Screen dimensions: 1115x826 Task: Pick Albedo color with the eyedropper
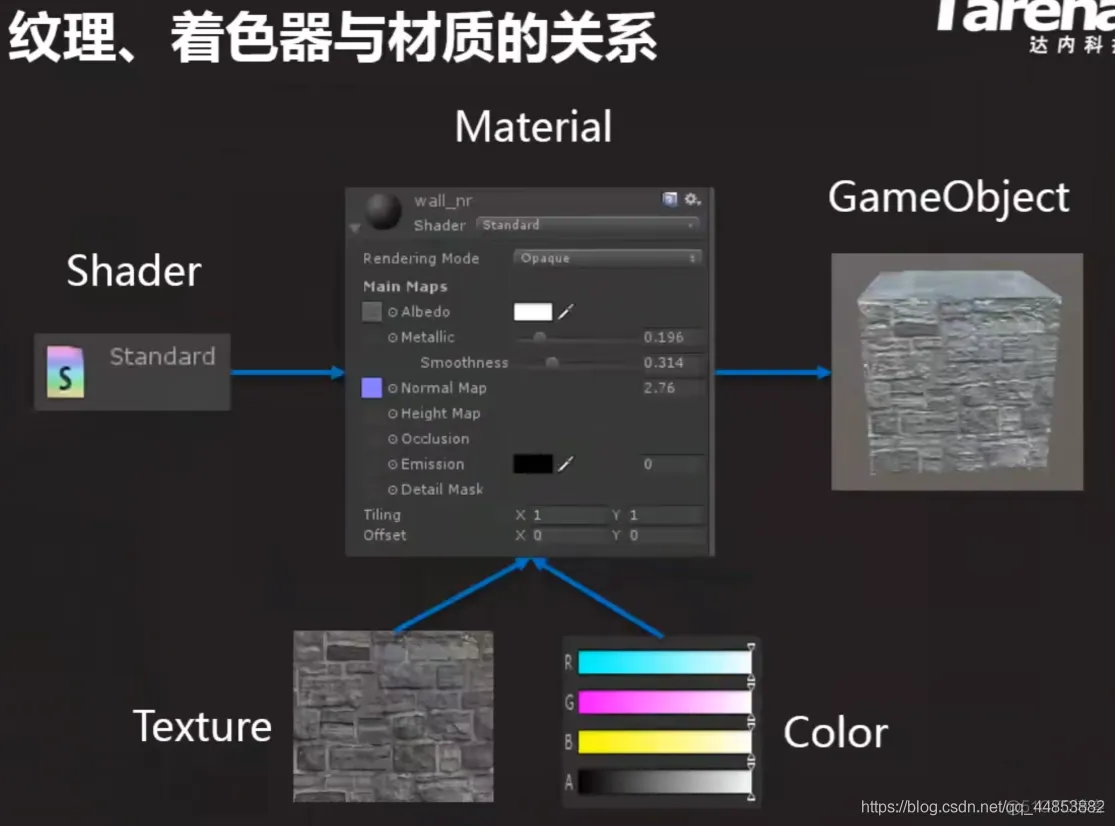[566, 311]
